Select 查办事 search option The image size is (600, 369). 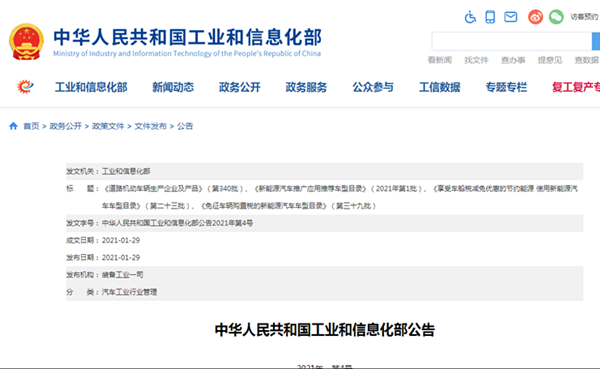tap(513, 60)
